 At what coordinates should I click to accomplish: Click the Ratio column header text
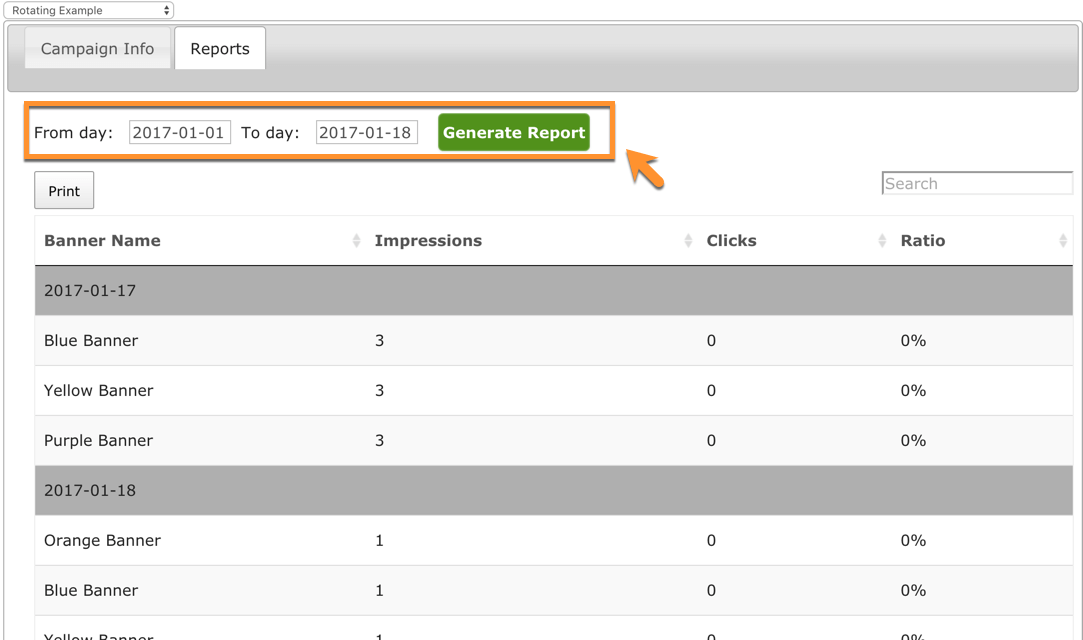point(922,241)
